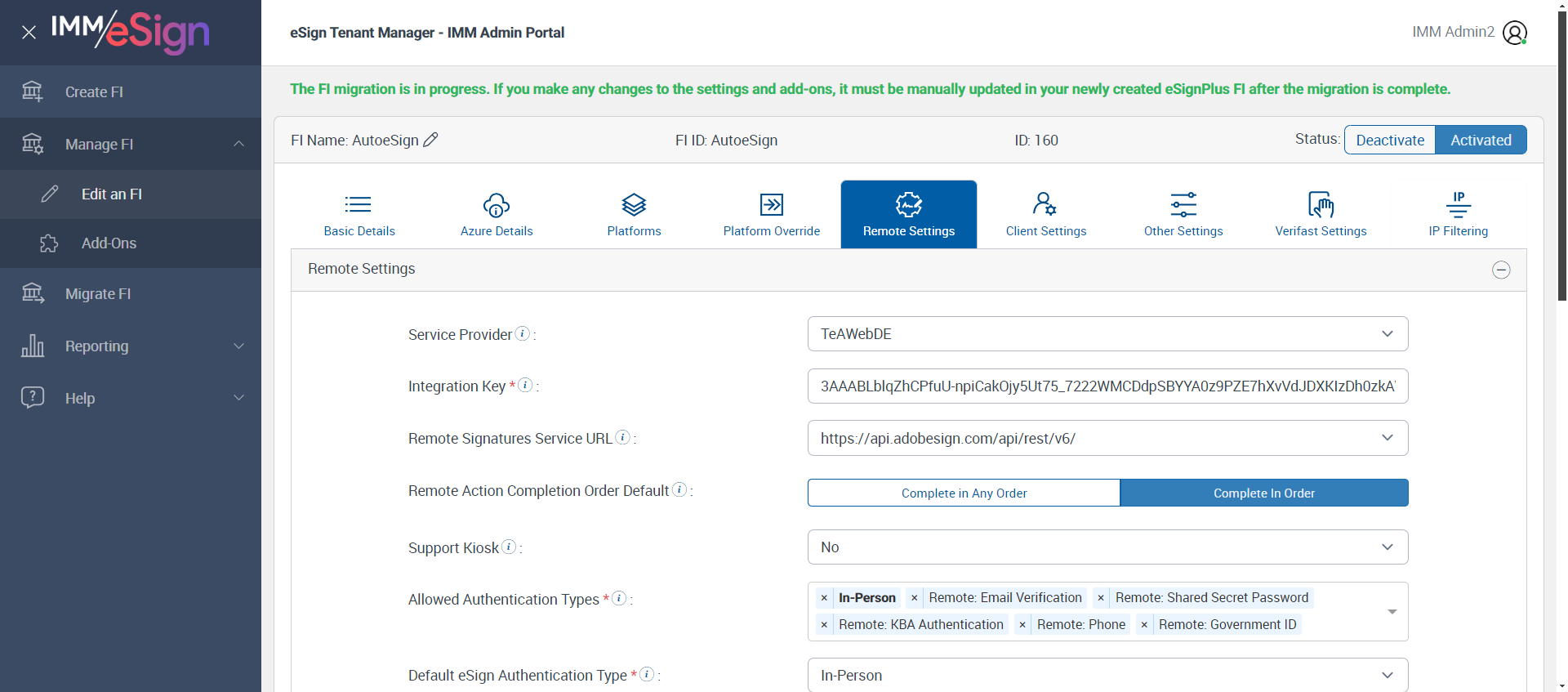The image size is (1568, 692).
Task: Open the Support Kiosk dropdown
Action: (x=1107, y=547)
